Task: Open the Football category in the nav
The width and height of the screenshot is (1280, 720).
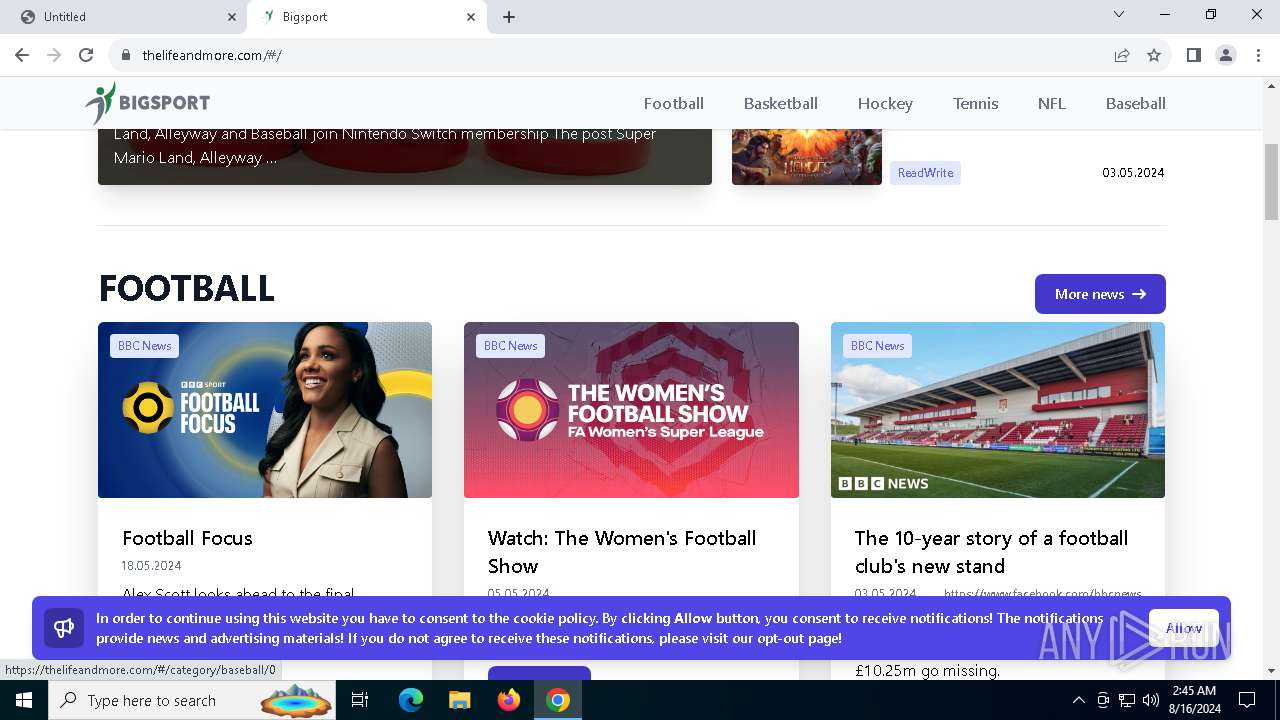Action: (674, 103)
